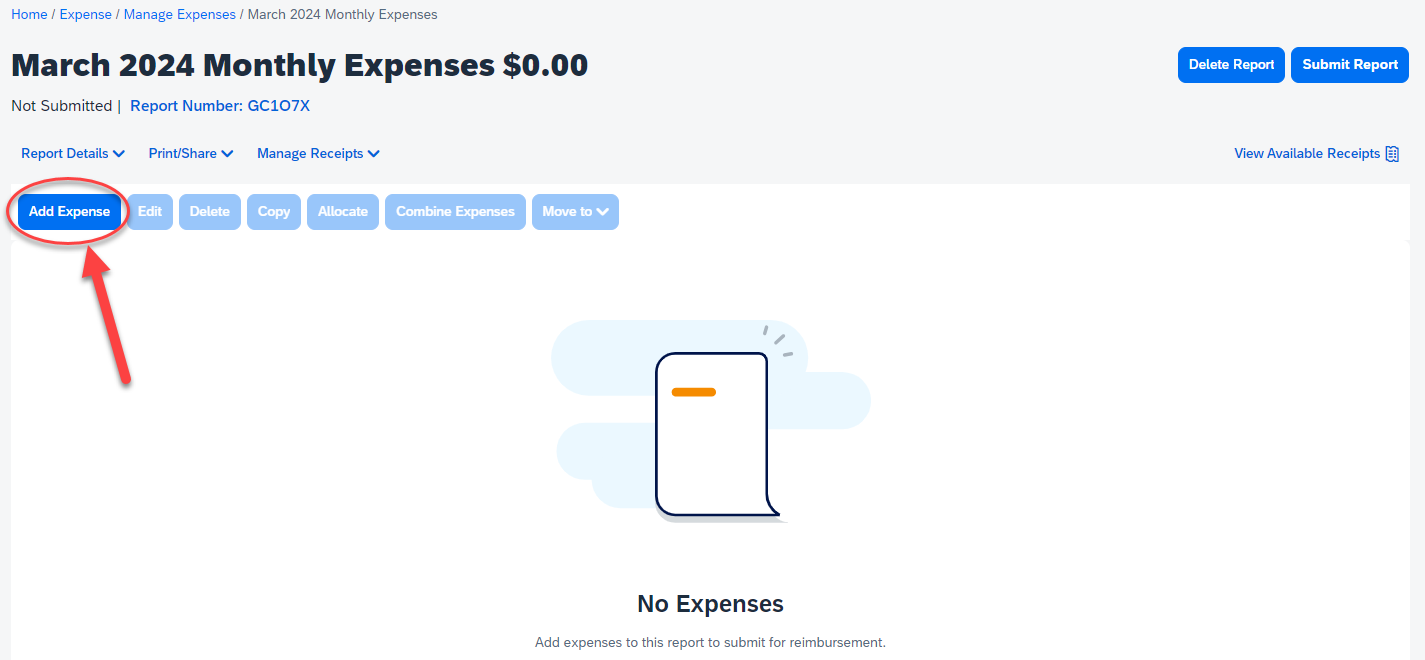Click the Delete expense button
Image resolution: width=1425 pixels, height=660 pixels.
click(x=210, y=212)
